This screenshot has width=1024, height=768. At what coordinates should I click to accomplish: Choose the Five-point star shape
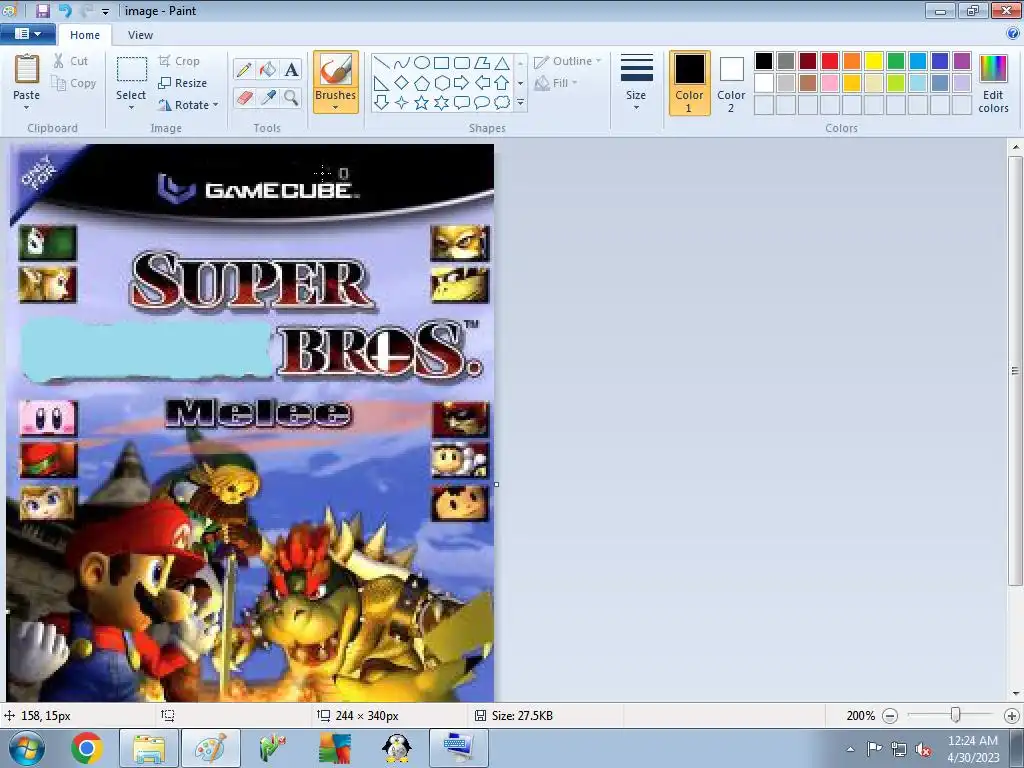pos(422,103)
